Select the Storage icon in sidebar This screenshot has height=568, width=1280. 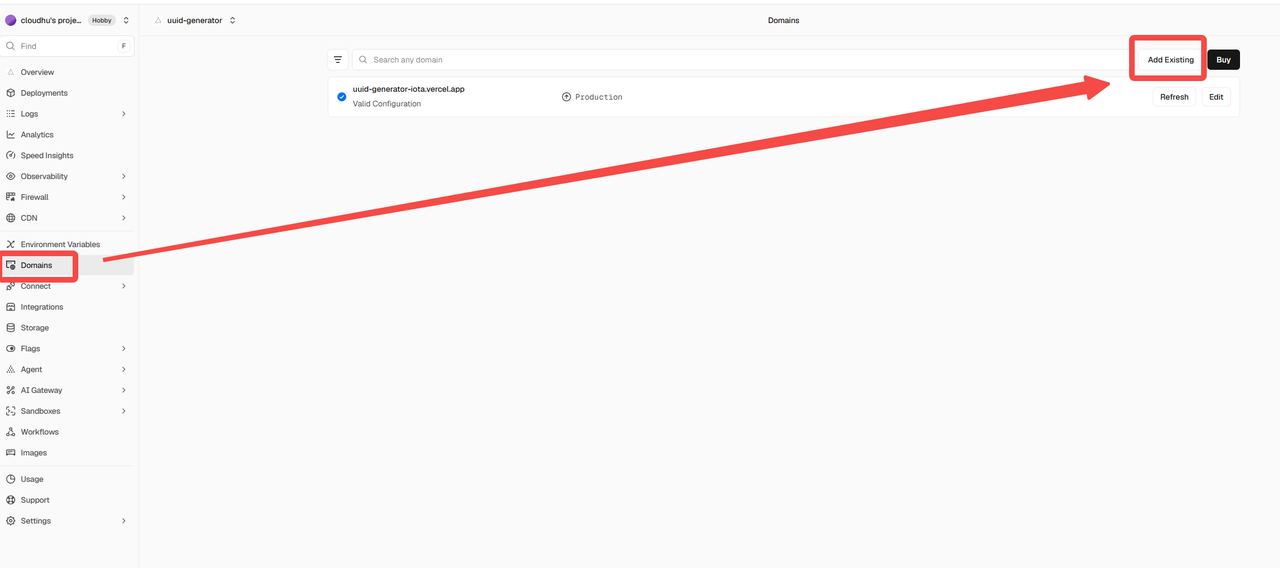click(11, 328)
